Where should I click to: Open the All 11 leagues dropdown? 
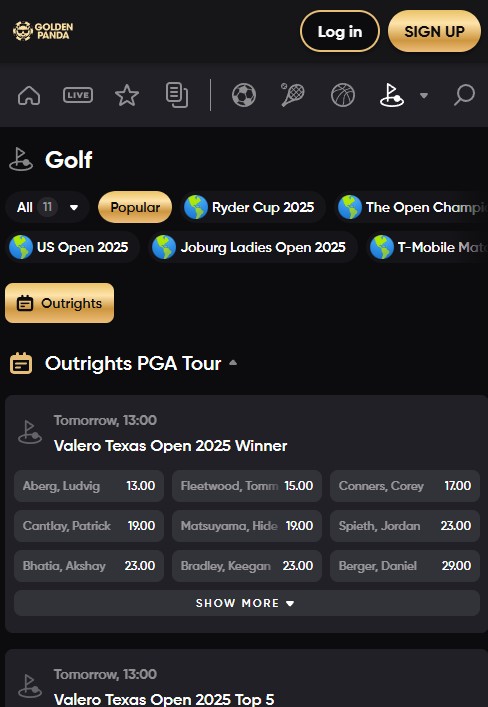coord(47,207)
